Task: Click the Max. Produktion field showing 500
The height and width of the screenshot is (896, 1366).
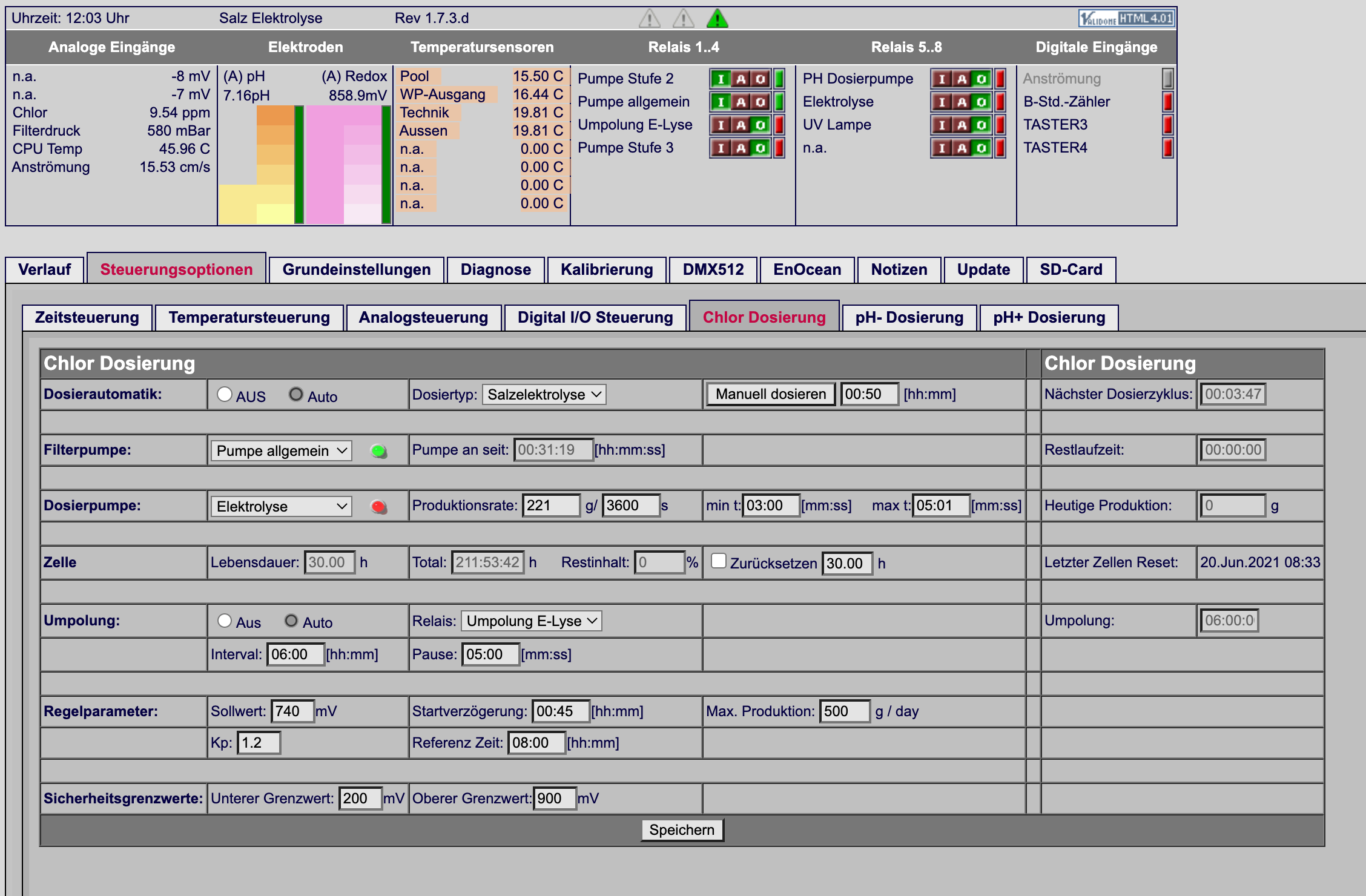Action: [845, 711]
